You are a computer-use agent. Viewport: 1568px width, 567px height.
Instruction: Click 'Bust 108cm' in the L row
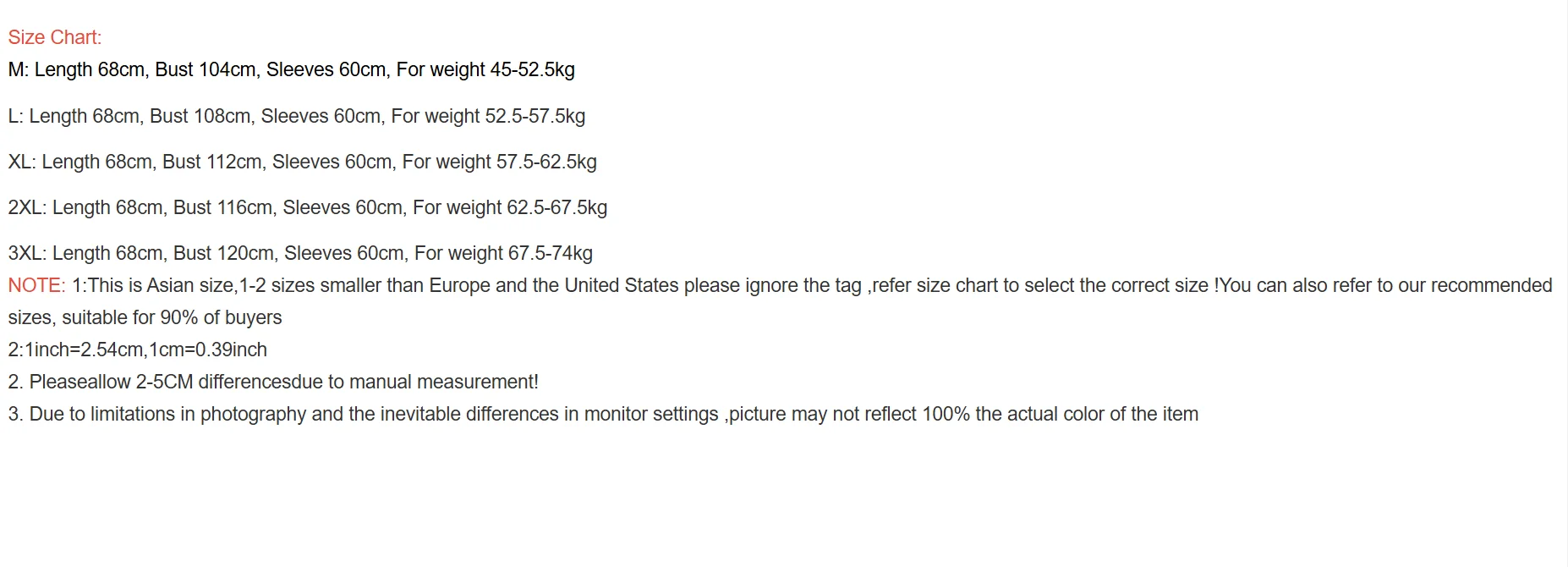click(200, 116)
